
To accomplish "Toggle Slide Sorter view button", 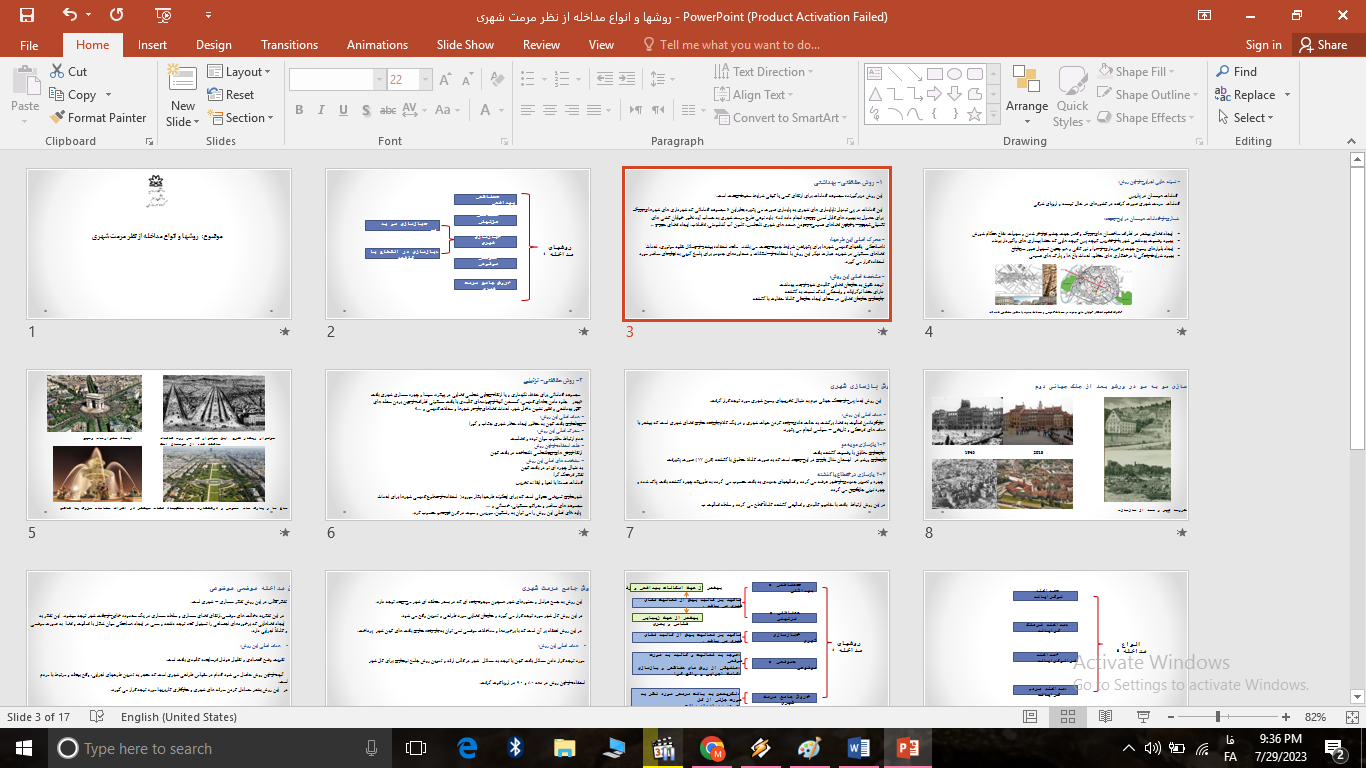I will 1068,717.
